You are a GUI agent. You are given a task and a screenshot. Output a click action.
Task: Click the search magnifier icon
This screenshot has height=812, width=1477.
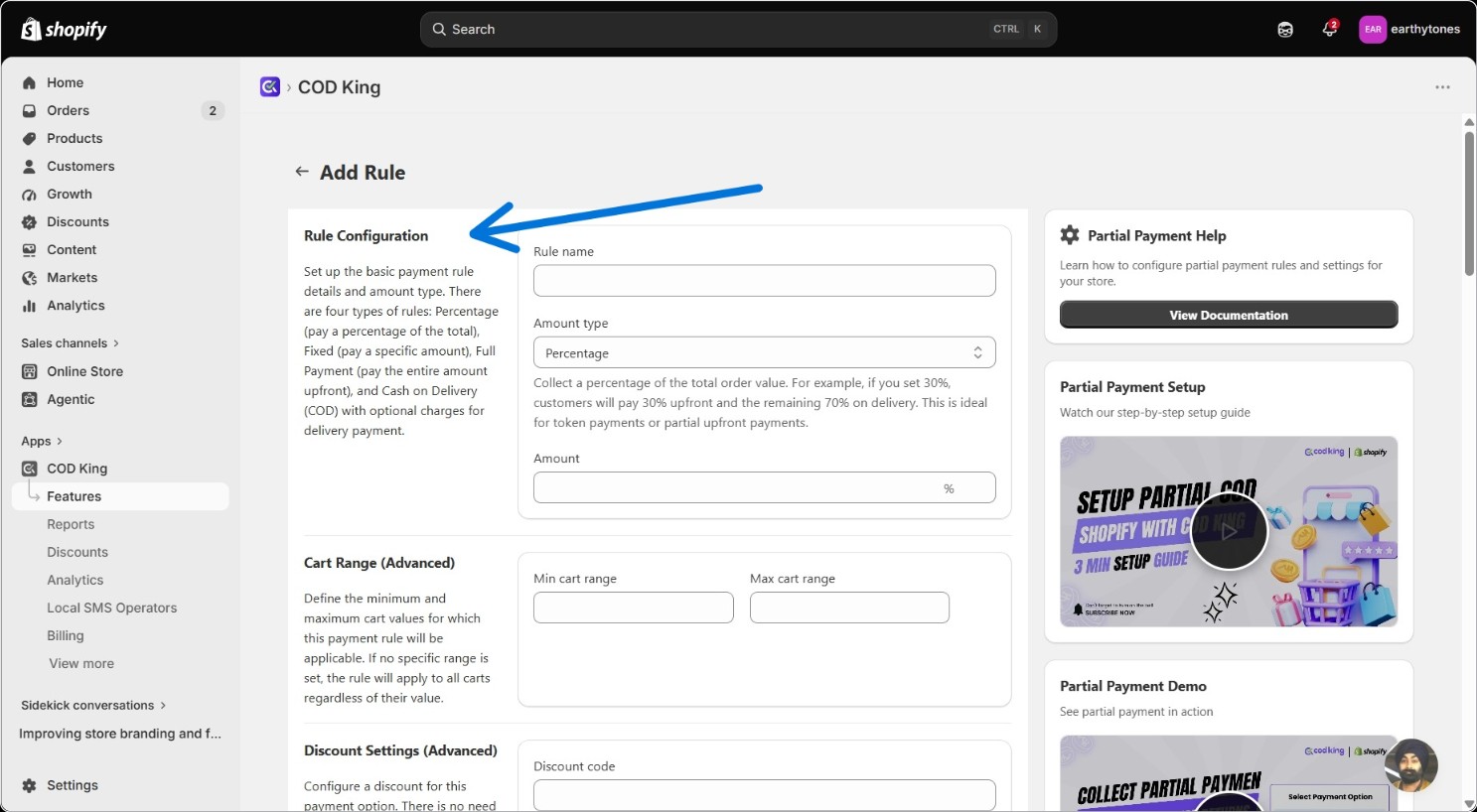point(439,29)
